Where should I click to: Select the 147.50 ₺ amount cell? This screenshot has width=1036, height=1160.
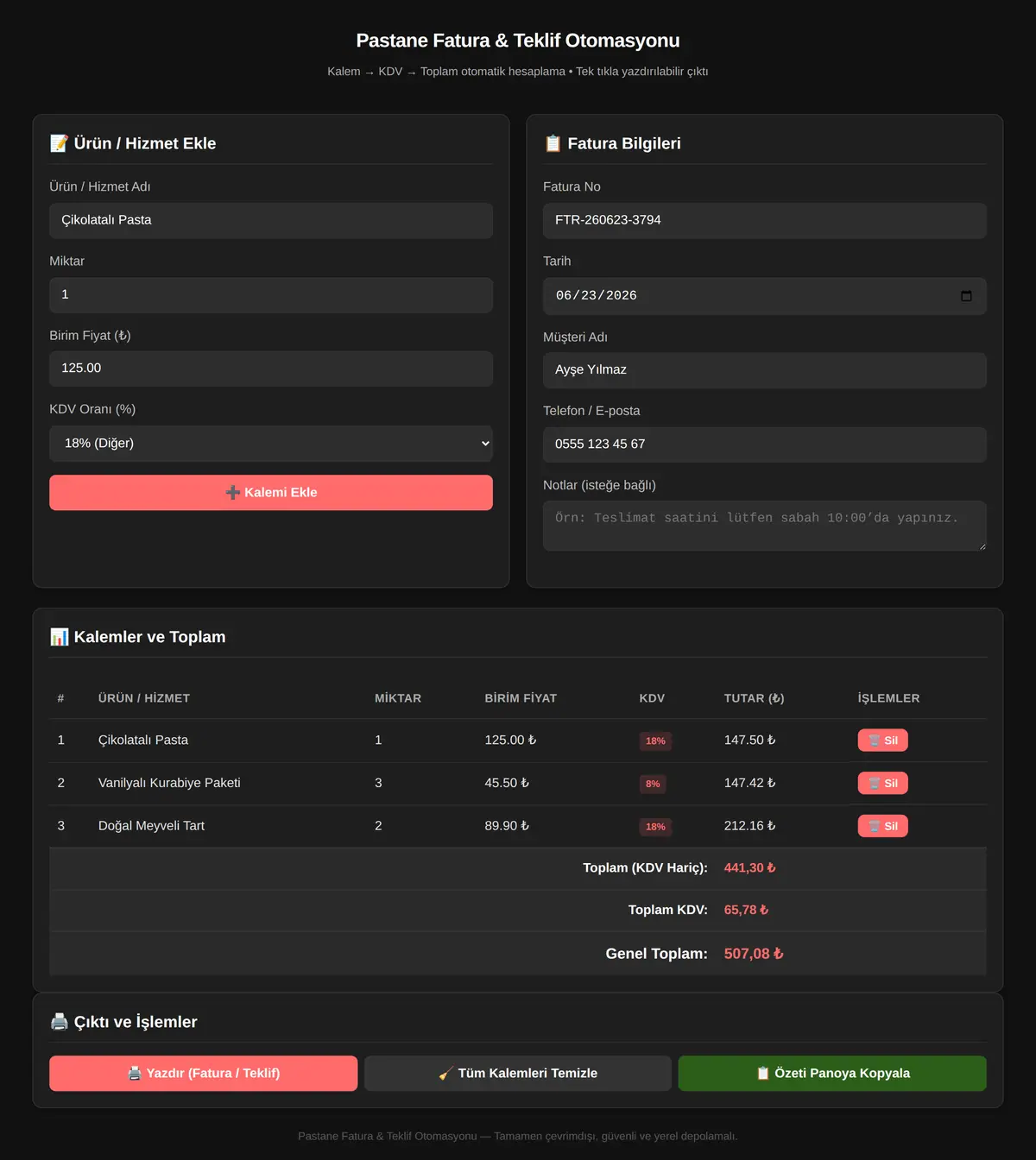coord(749,741)
